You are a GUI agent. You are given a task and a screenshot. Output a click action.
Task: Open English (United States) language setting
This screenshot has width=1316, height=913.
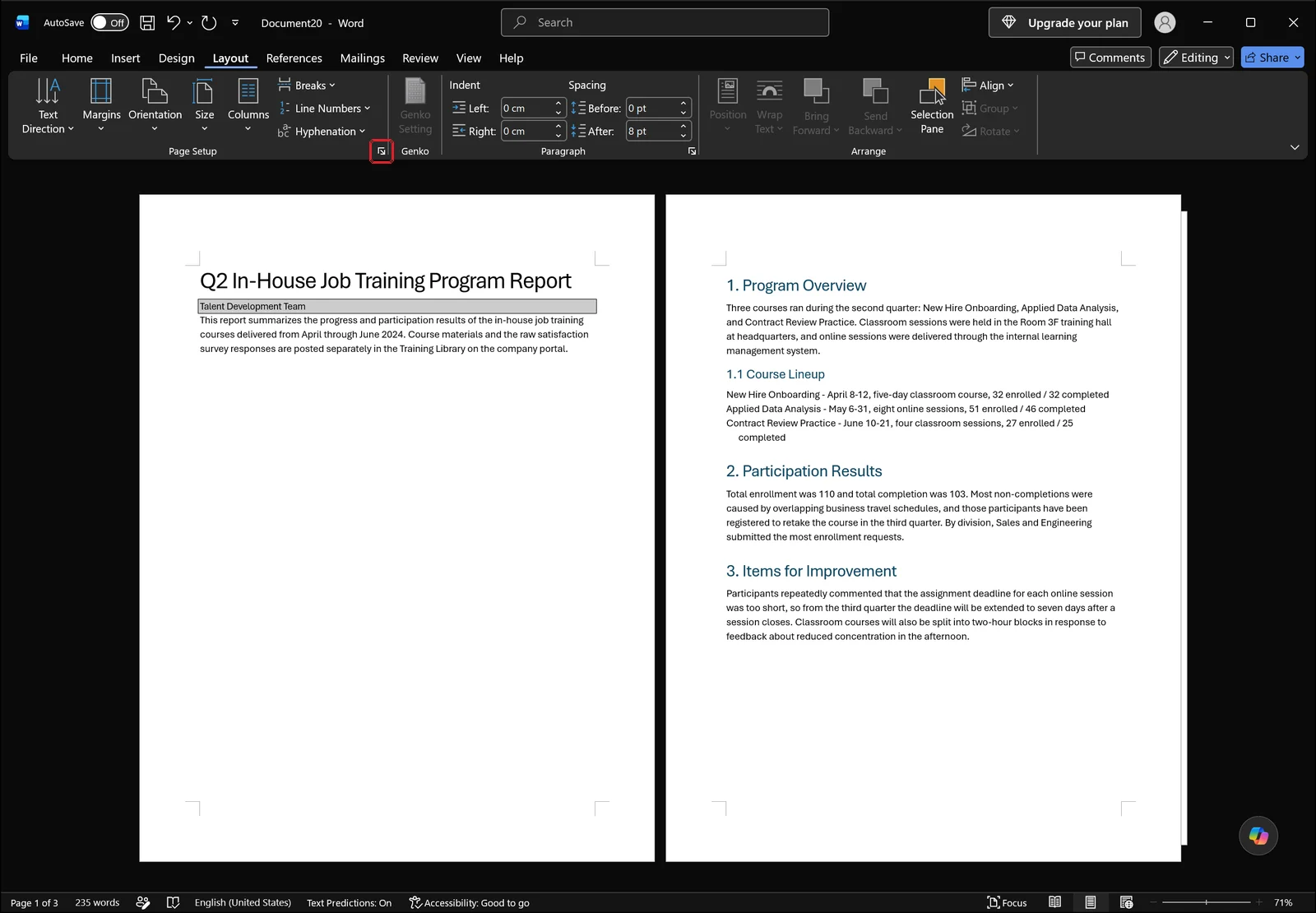point(243,902)
